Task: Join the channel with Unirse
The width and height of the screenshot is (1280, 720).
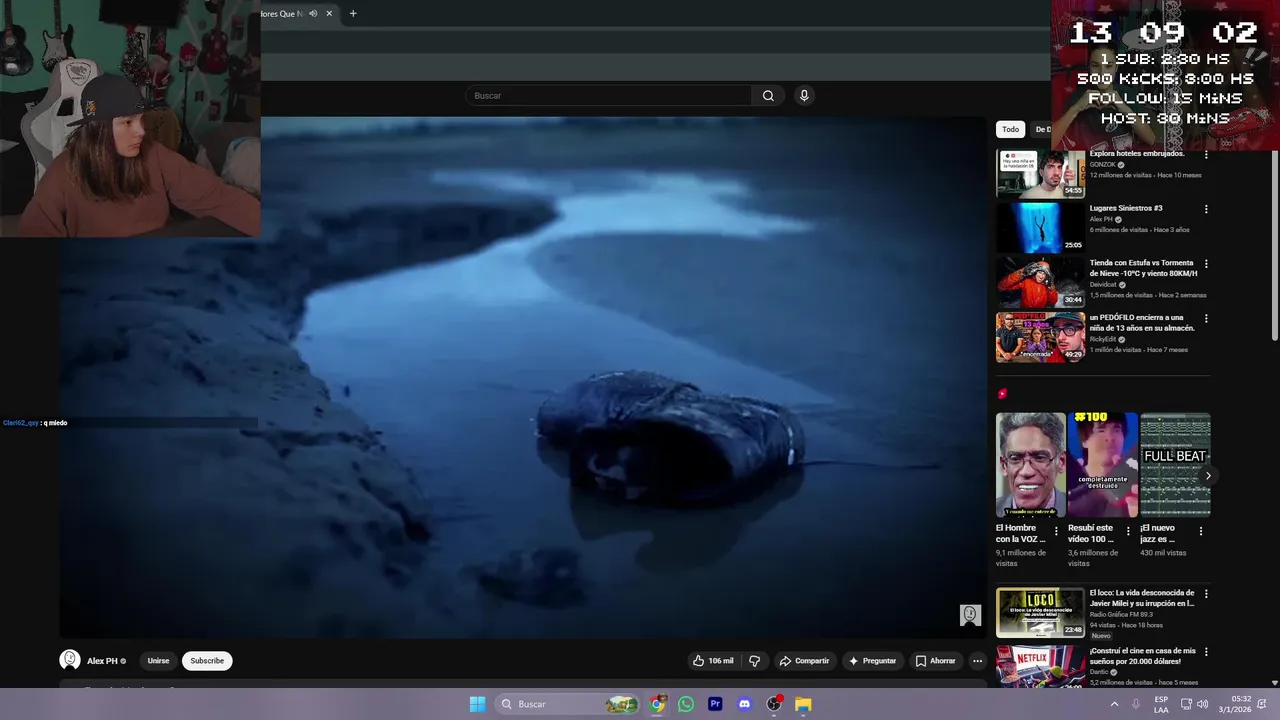Action: [x=158, y=661]
